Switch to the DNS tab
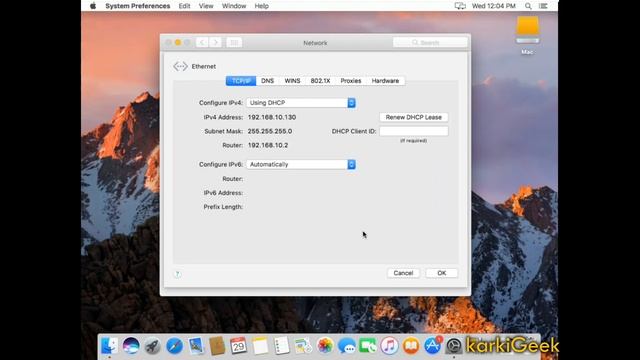 pos(267,81)
